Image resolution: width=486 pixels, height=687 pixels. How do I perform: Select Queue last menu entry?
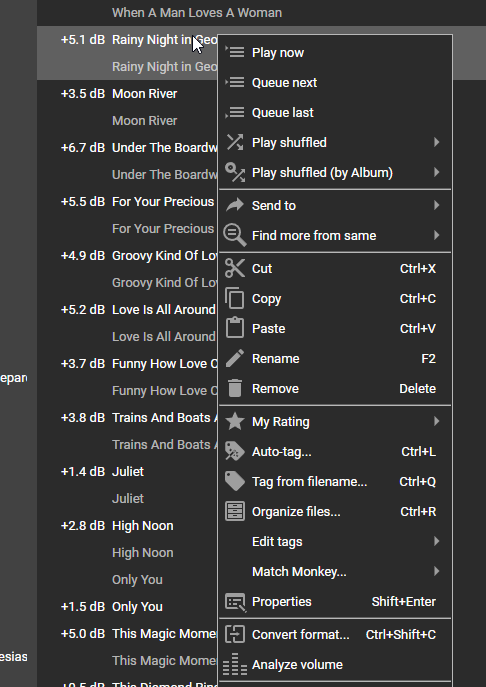click(335, 113)
